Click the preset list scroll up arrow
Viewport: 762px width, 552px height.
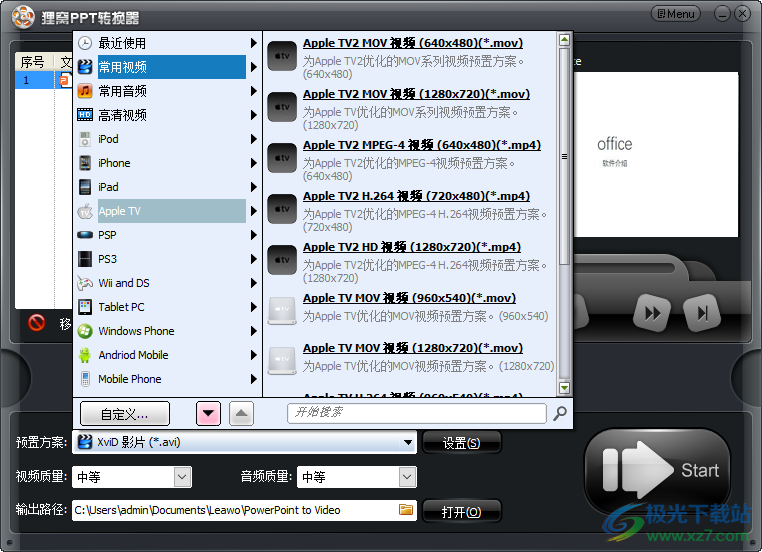(x=564, y=39)
